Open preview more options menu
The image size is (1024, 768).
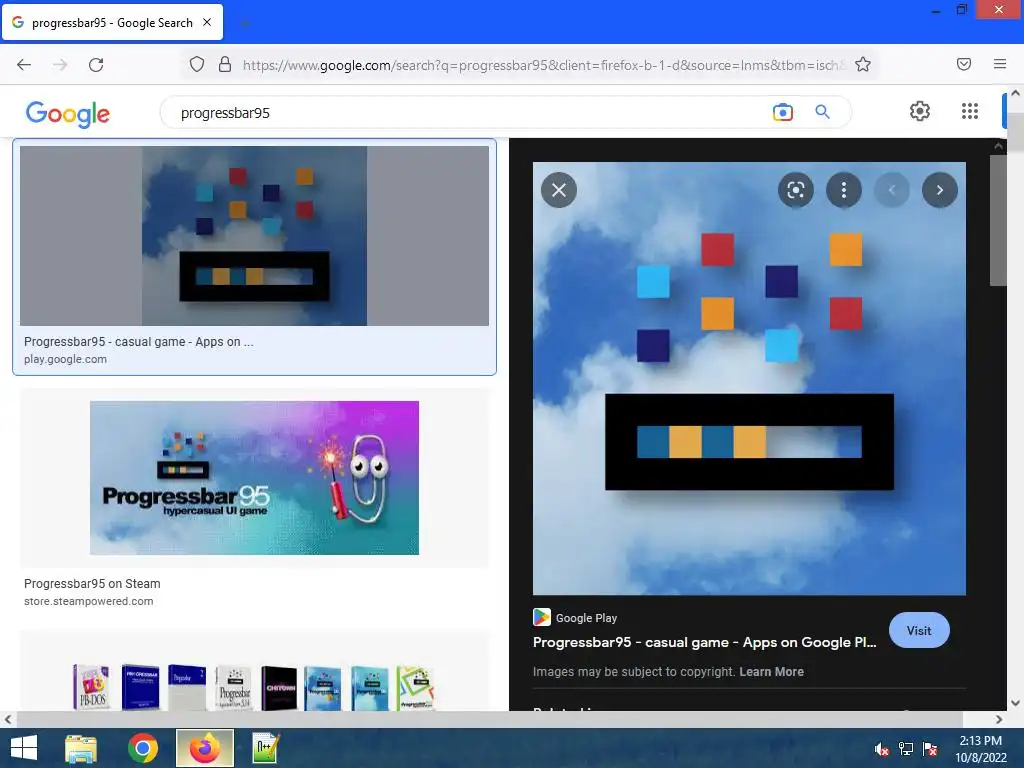coord(844,190)
